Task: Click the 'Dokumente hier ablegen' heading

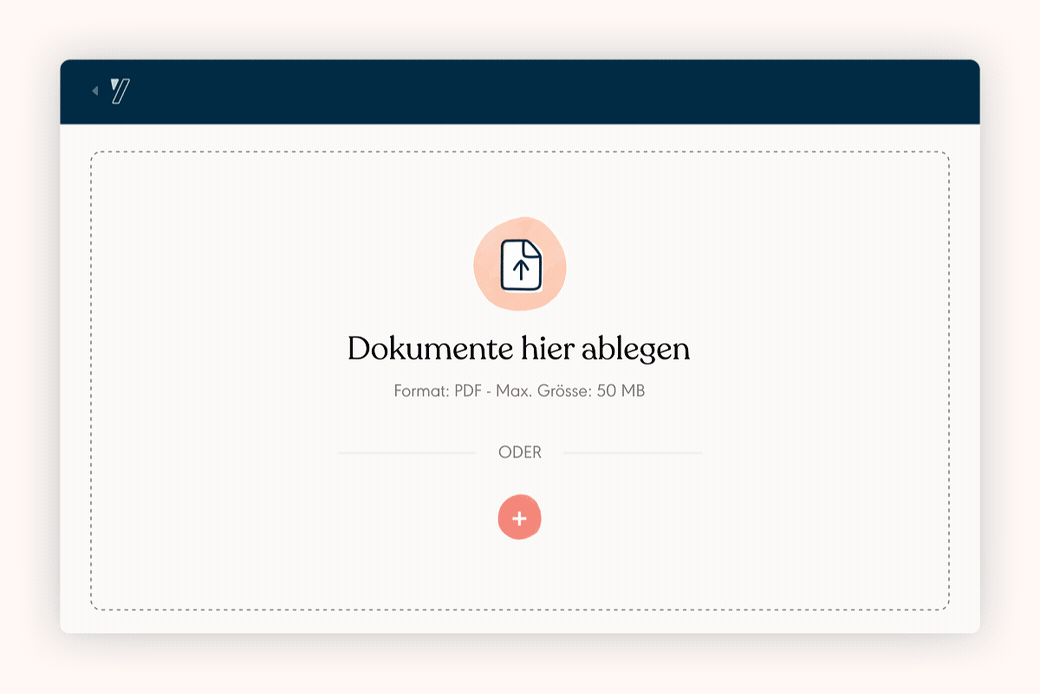Action: coord(519,349)
